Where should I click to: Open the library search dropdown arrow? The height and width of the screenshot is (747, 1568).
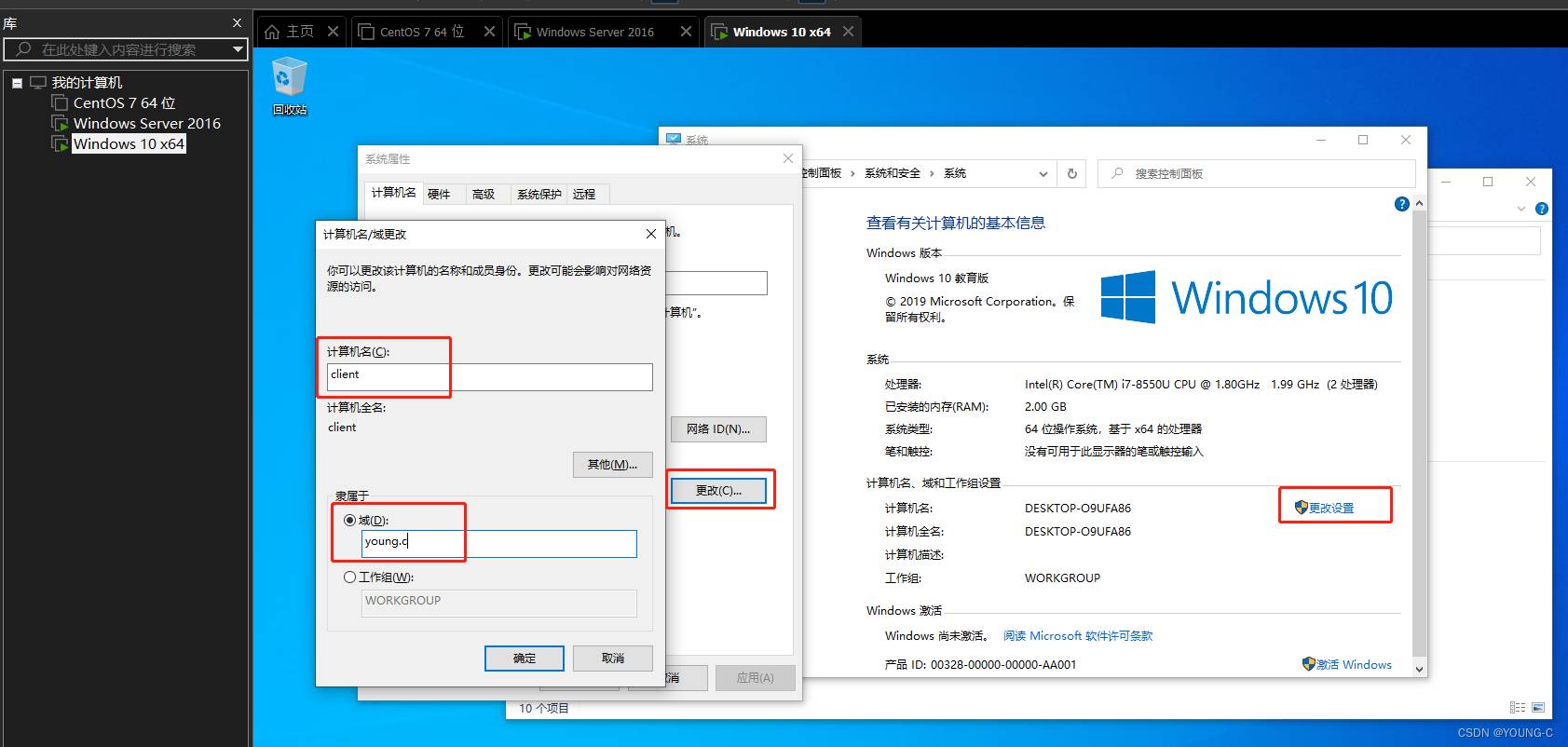pos(238,49)
